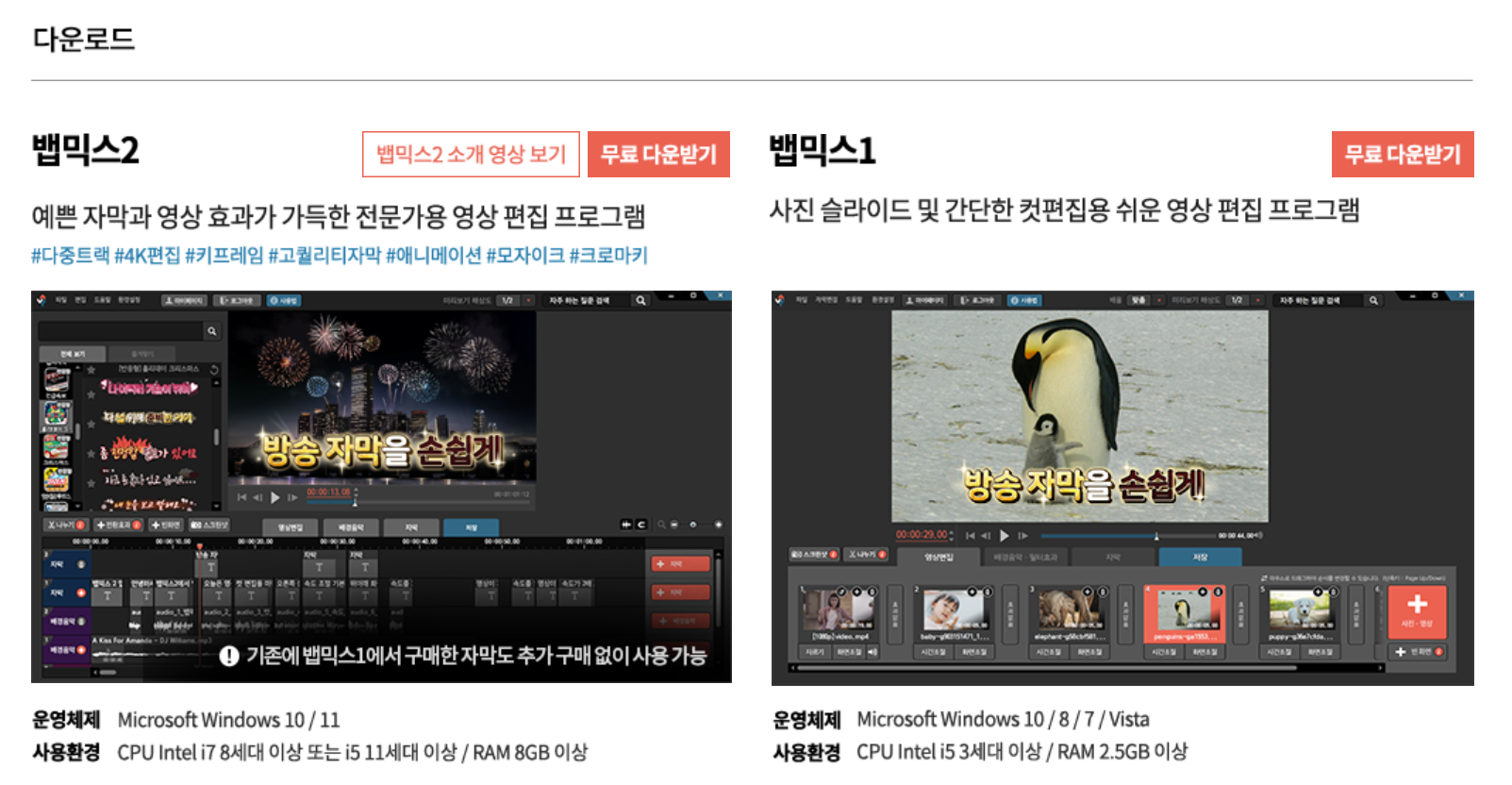The height and width of the screenshot is (785, 1512).
Task: Click the sound icon under video.mp4 clip
Action: 872,652
